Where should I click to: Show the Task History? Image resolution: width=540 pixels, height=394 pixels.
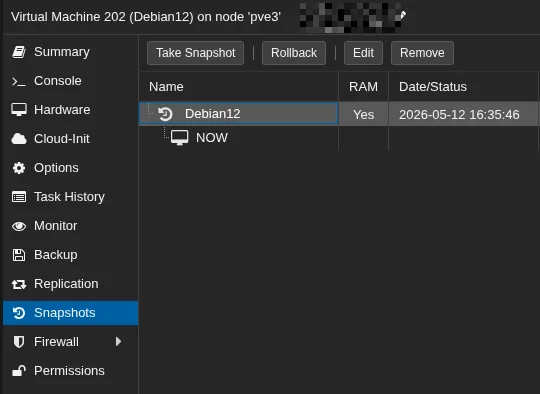(x=70, y=197)
